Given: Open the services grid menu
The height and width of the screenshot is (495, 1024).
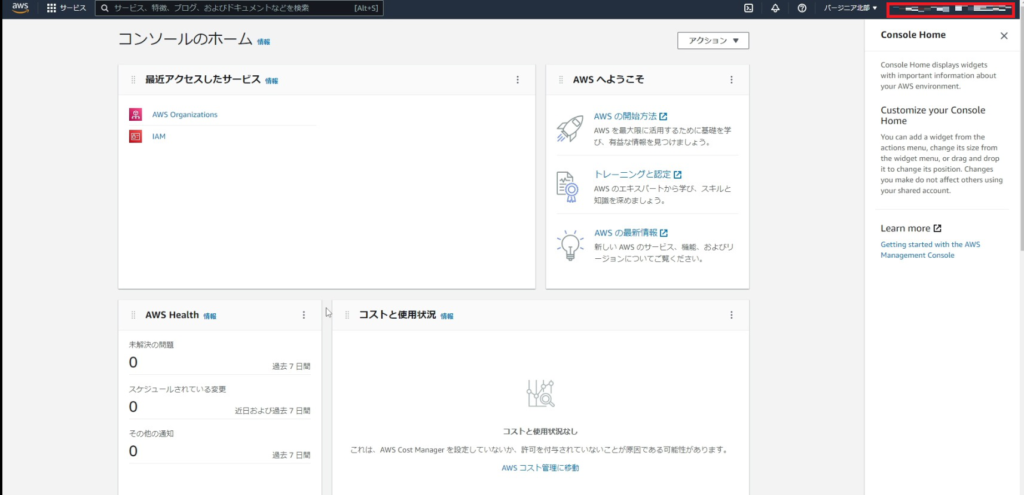Looking at the screenshot, I should (x=66, y=8).
